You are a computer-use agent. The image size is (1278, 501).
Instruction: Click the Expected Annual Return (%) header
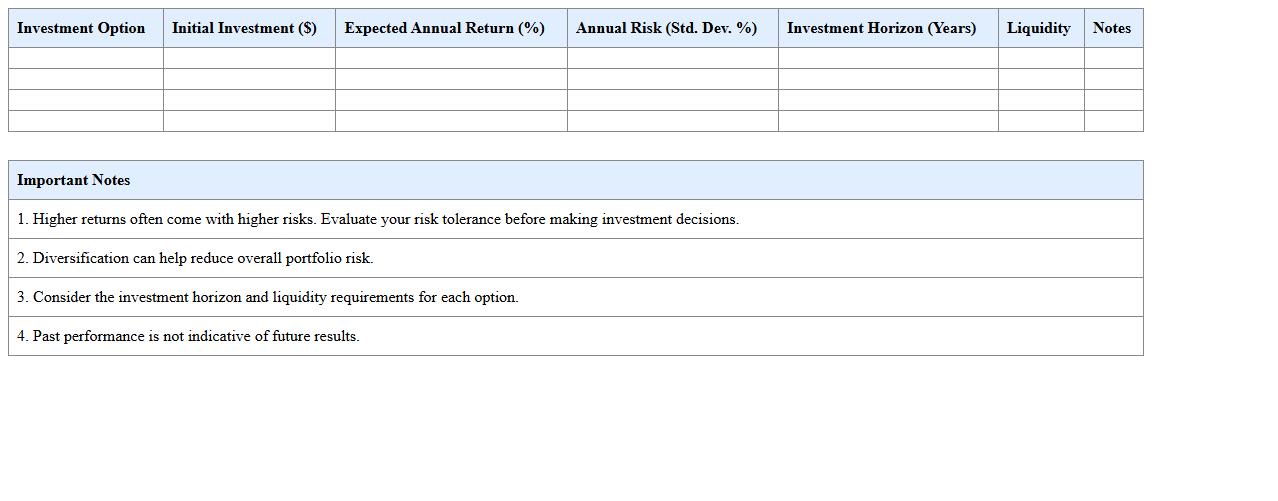click(445, 28)
